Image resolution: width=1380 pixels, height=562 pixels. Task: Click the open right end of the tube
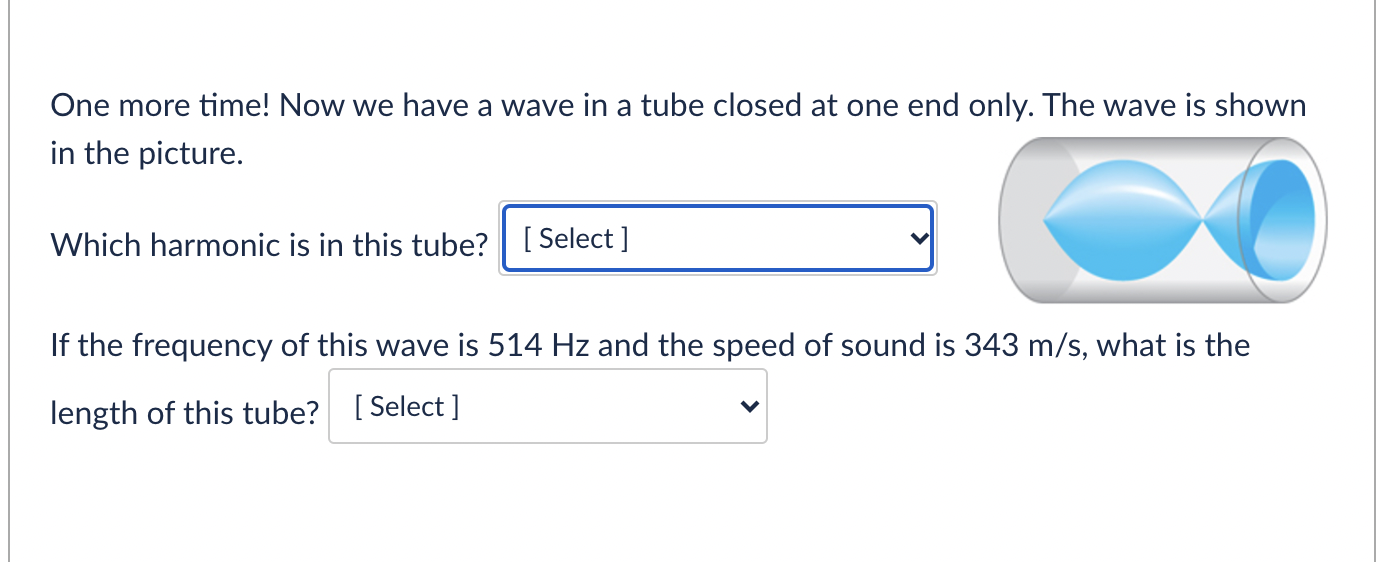1283,219
